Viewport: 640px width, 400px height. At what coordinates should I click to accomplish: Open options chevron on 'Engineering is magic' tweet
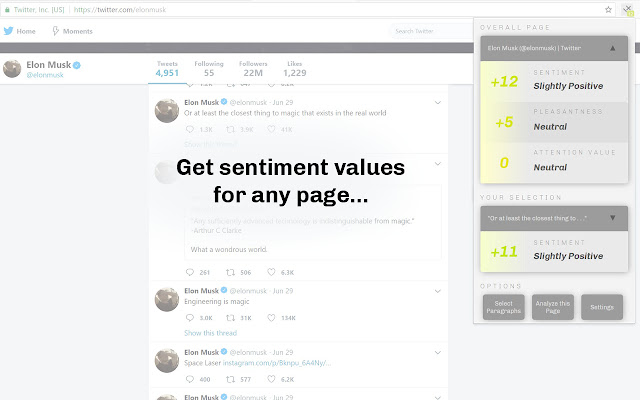pyautogui.click(x=438, y=291)
